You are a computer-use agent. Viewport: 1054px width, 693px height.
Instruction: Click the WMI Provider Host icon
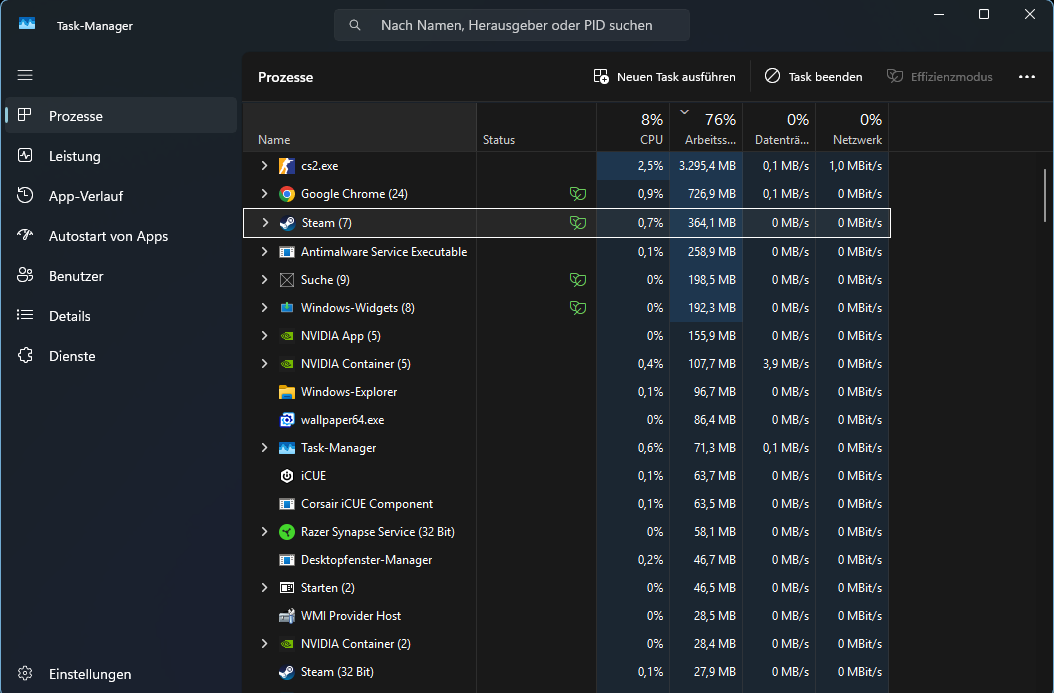click(x=287, y=616)
